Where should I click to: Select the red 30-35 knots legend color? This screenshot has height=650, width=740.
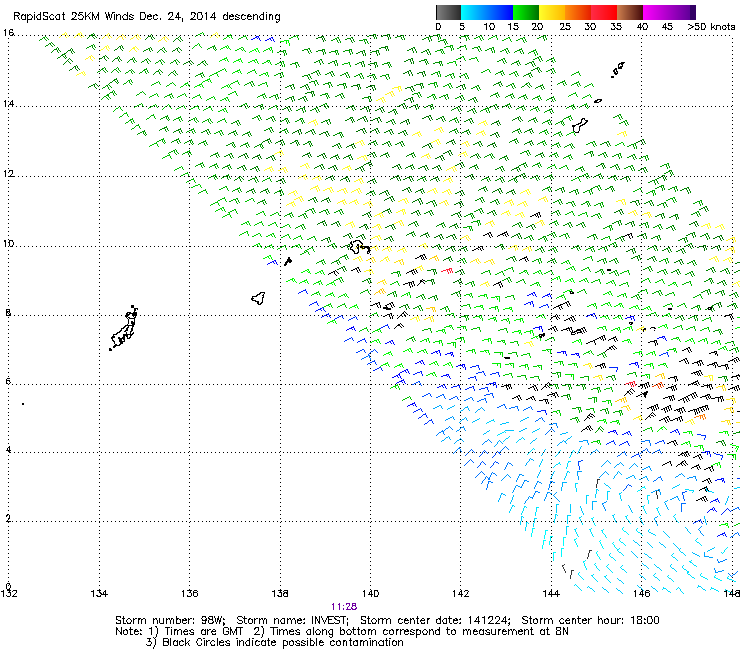click(x=604, y=12)
